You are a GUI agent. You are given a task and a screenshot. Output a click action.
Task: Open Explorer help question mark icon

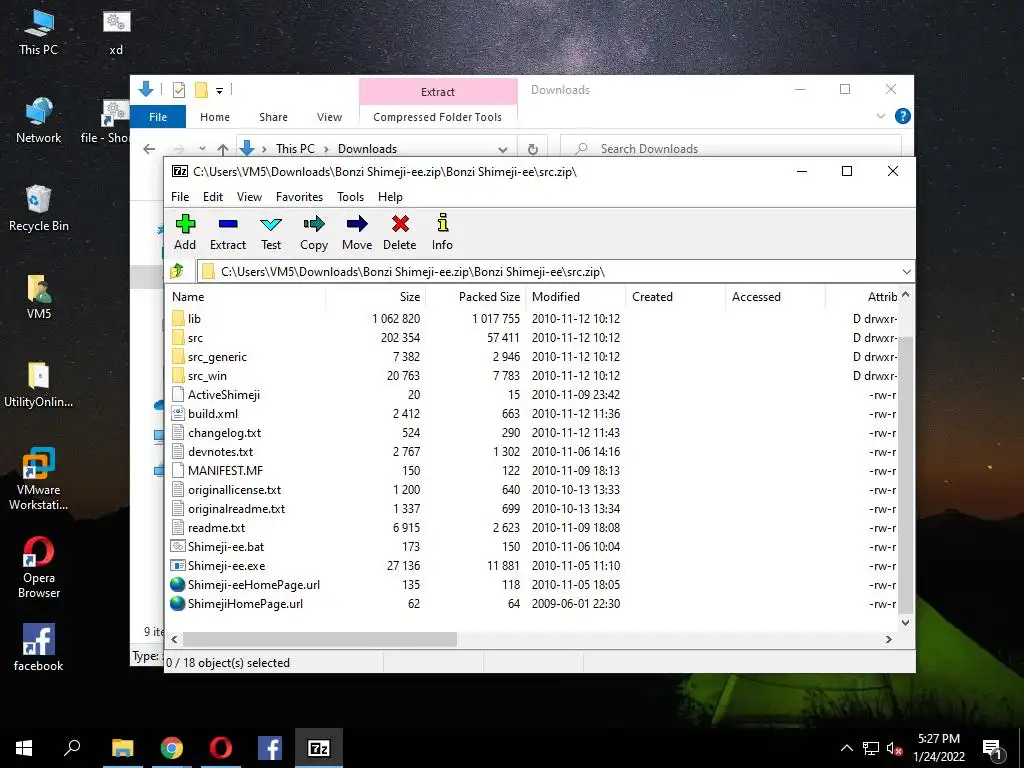[903, 116]
